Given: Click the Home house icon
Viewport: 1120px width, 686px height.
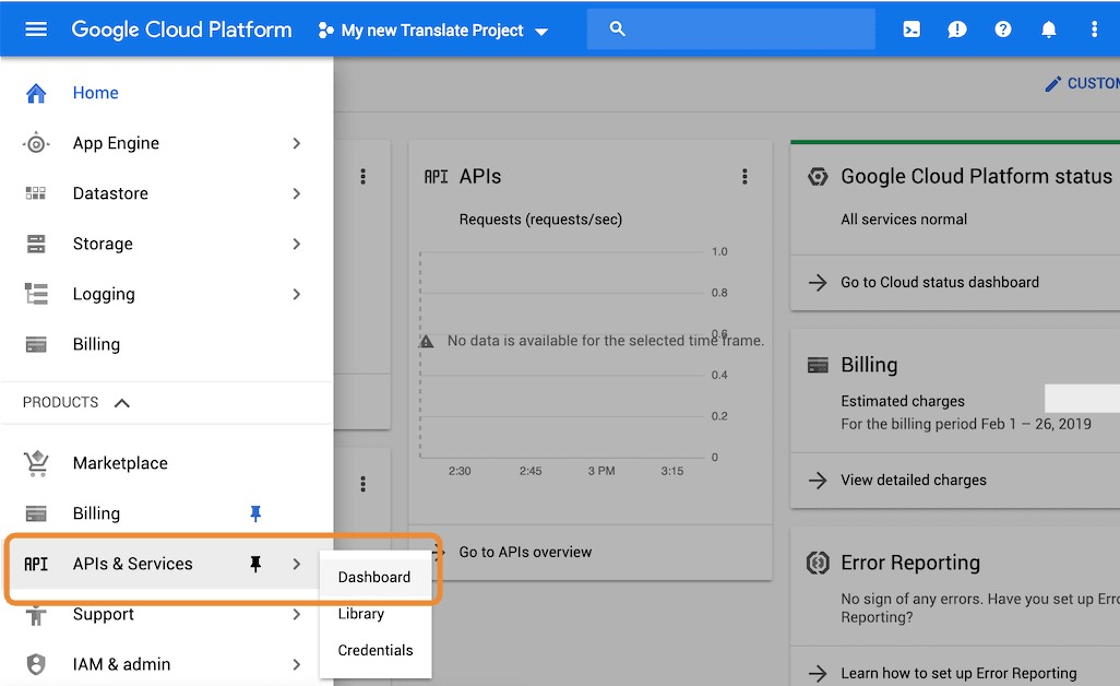Looking at the screenshot, I should [x=36, y=93].
